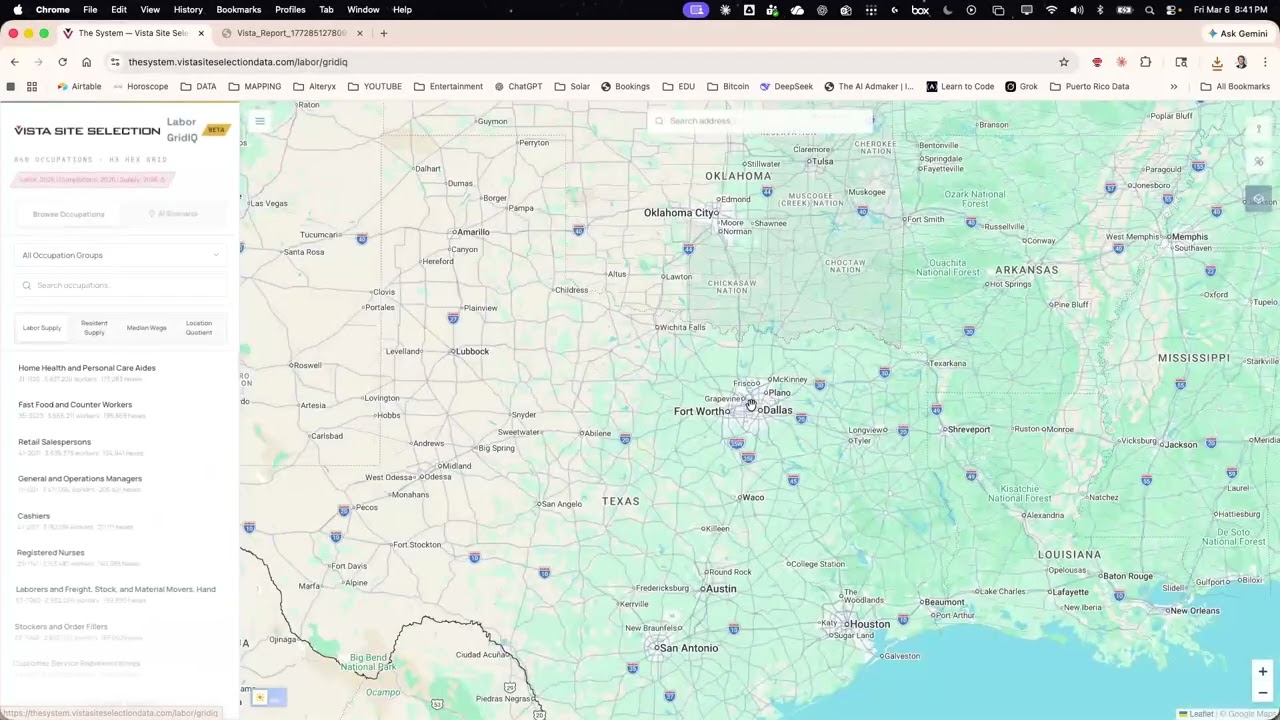Open the All Occupation Groups dropdown
The width and height of the screenshot is (1280, 720).
point(120,255)
